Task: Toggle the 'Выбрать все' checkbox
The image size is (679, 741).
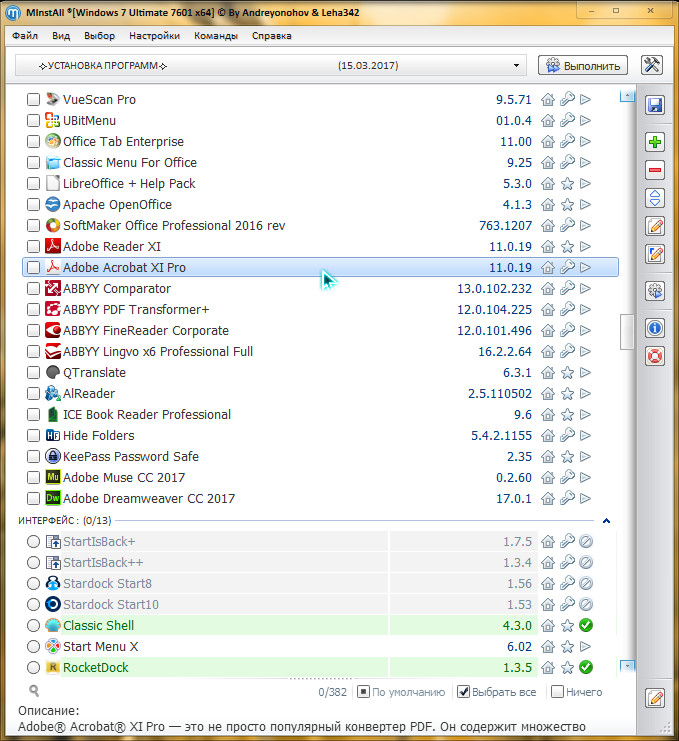Action: click(x=464, y=692)
